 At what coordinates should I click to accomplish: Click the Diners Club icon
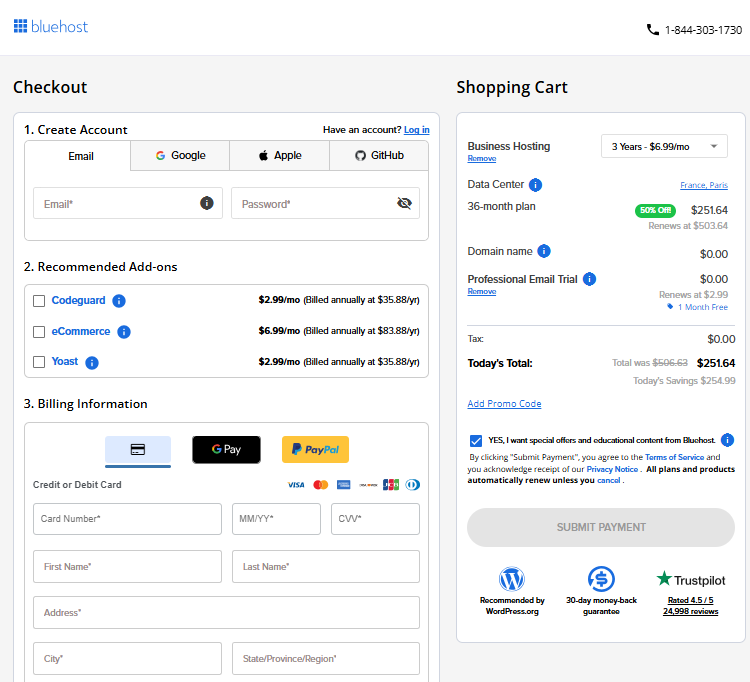click(412, 485)
